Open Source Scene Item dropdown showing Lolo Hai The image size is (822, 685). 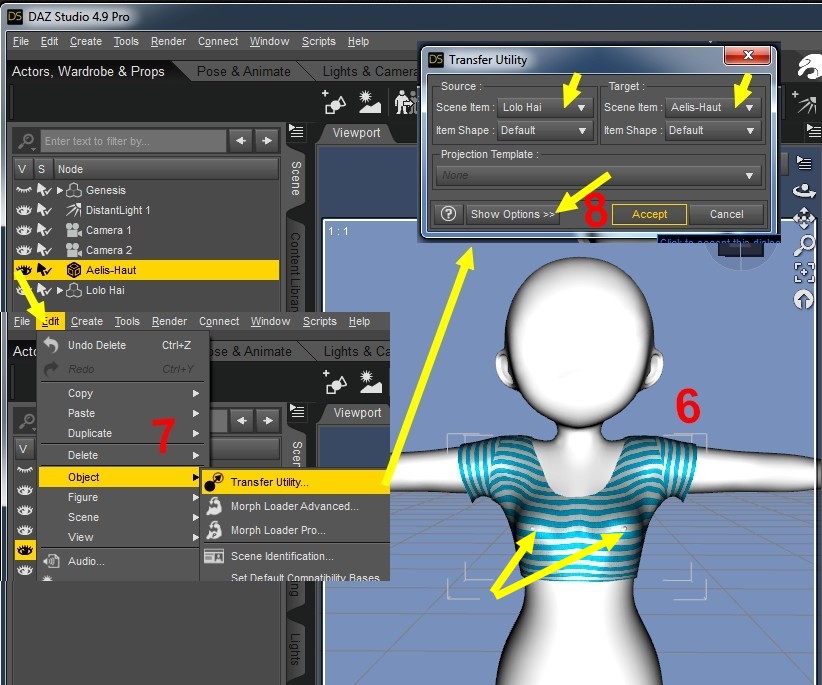point(545,107)
